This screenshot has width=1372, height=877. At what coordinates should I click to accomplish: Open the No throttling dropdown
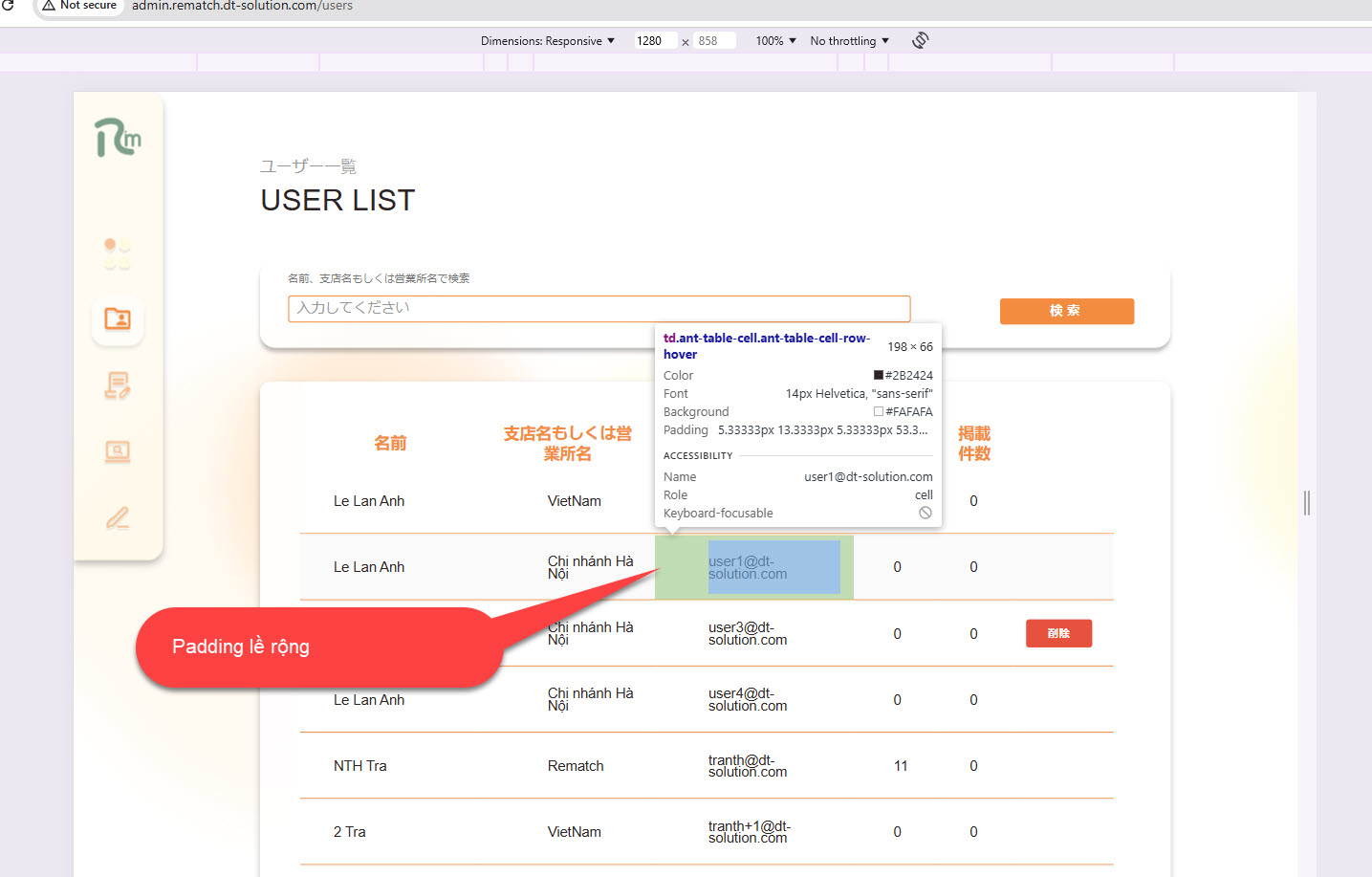point(849,41)
